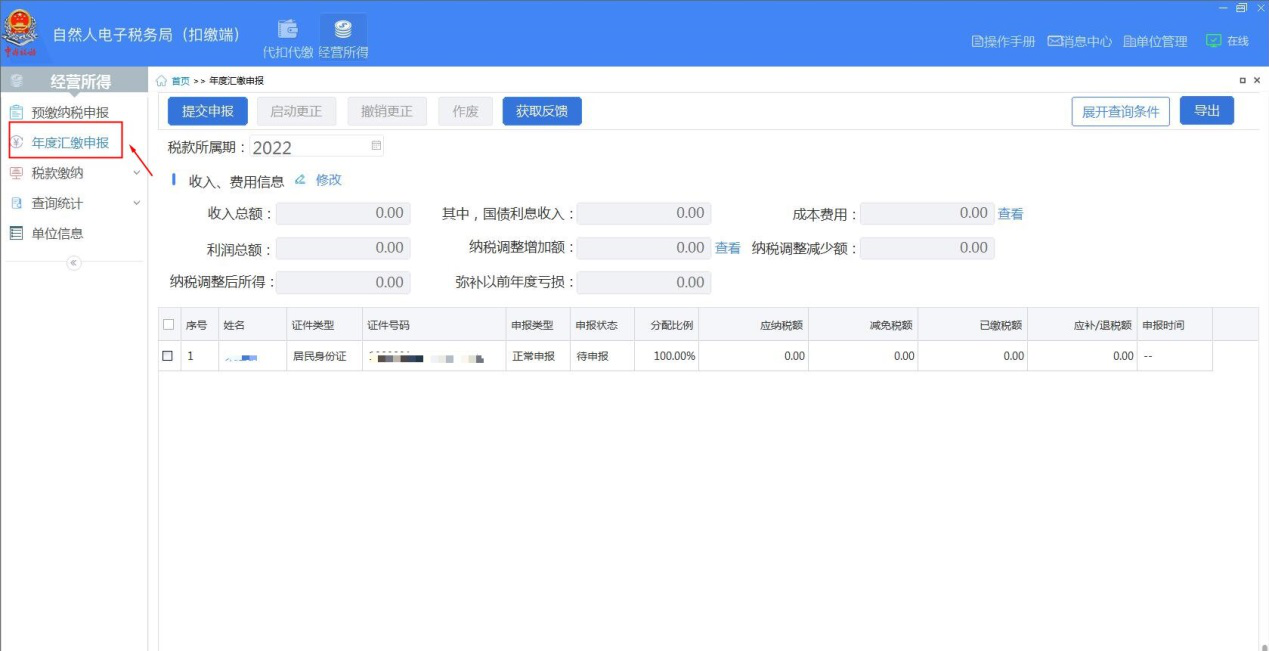Click the 应补/退税额 column header
The width and height of the screenshot is (1269, 651).
1082,325
